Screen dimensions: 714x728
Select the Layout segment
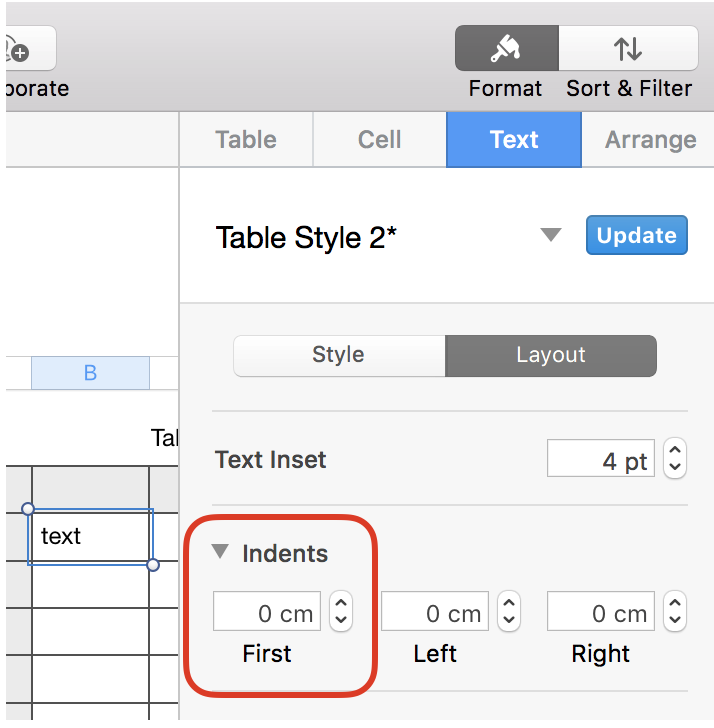click(x=551, y=355)
